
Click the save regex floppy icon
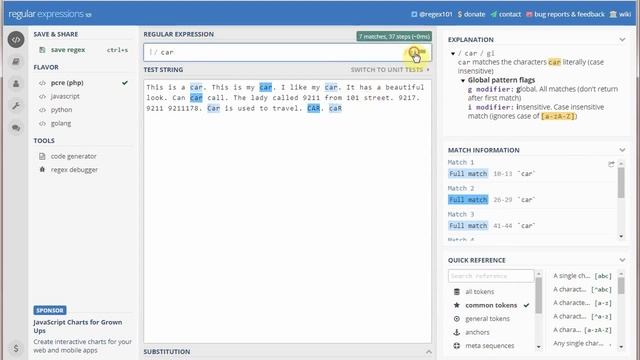[x=42, y=50]
